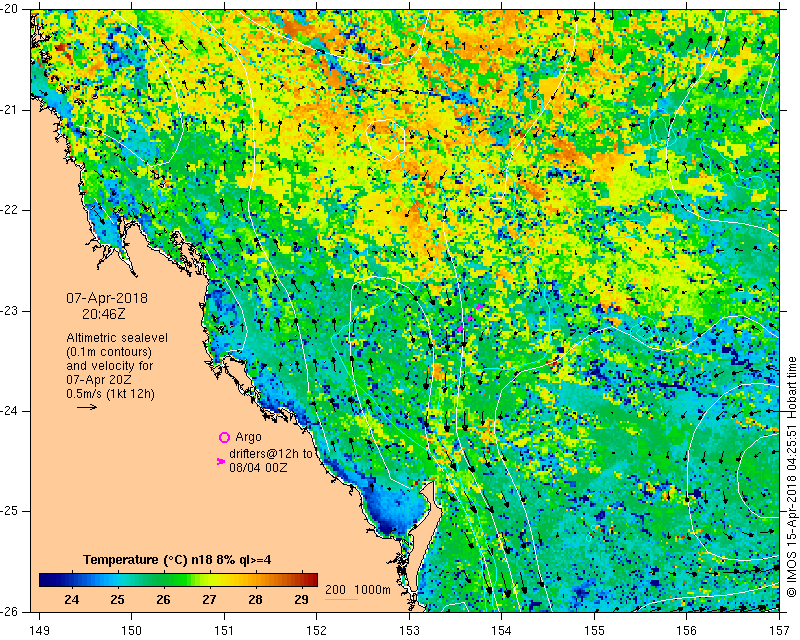Click the latitude axis label '-22'
This screenshot has height=640, width=800.
(10, 210)
